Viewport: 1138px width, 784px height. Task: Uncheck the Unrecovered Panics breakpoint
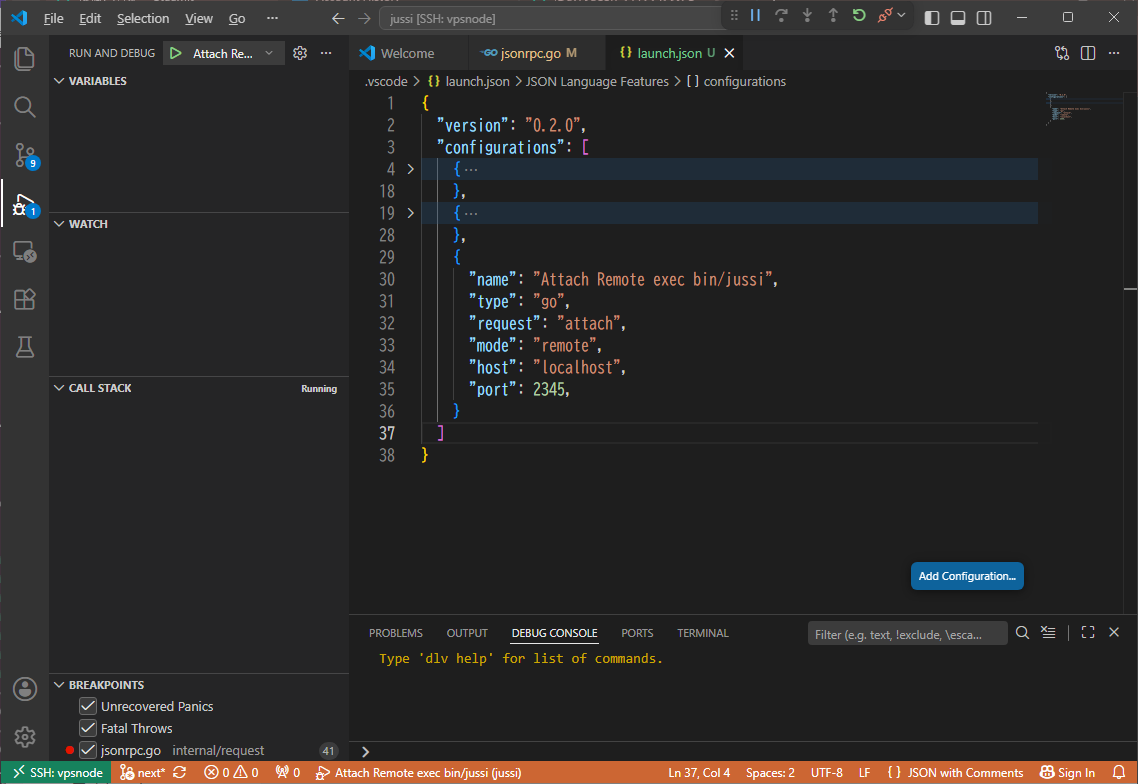click(x=88, y=706)
